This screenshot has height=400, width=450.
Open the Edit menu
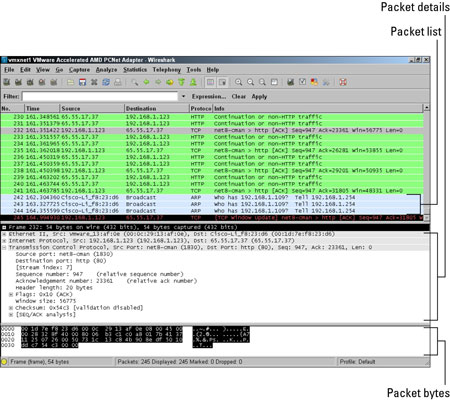tap(25, 70)
